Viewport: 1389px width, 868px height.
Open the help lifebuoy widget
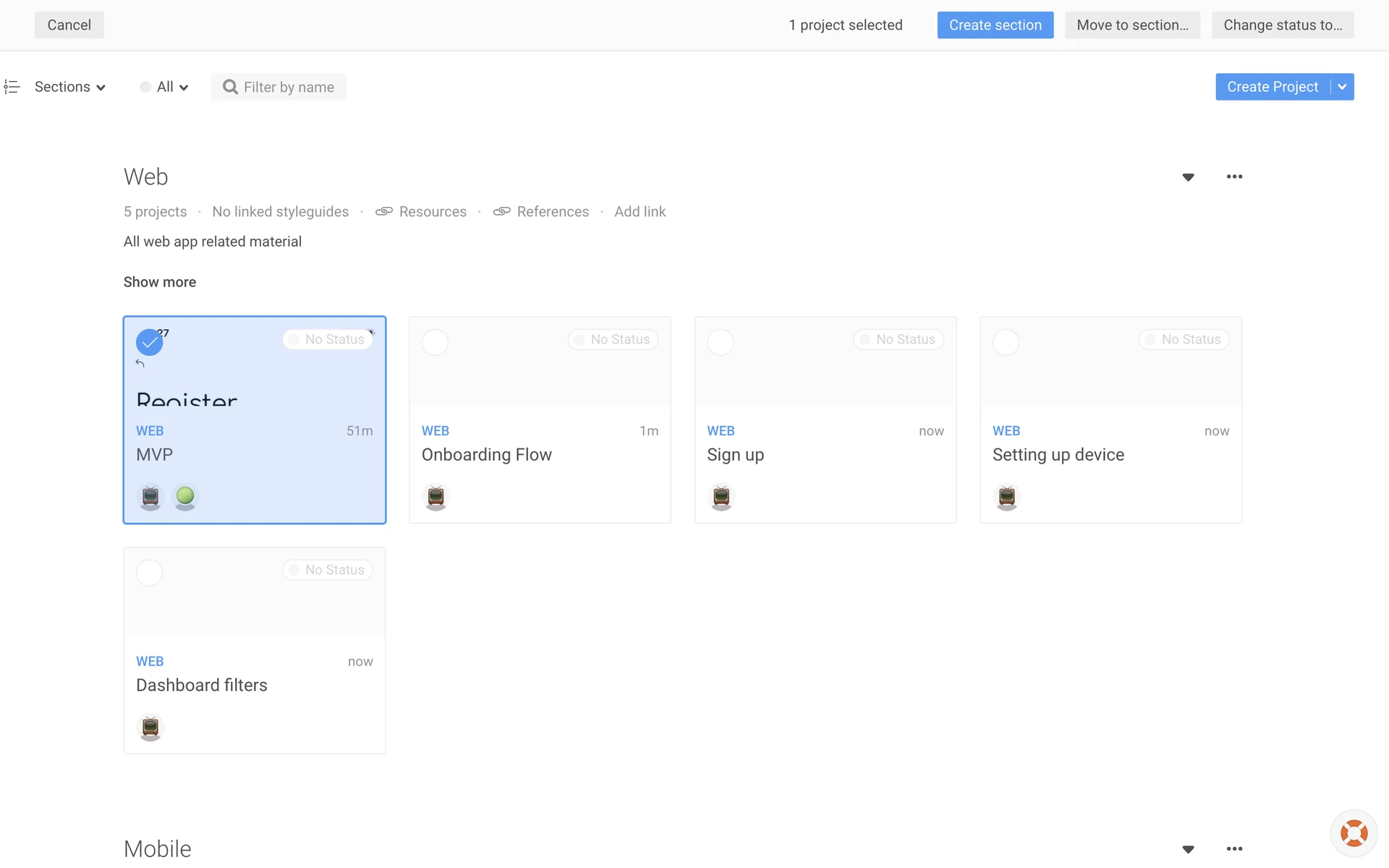click(1354, 833)
